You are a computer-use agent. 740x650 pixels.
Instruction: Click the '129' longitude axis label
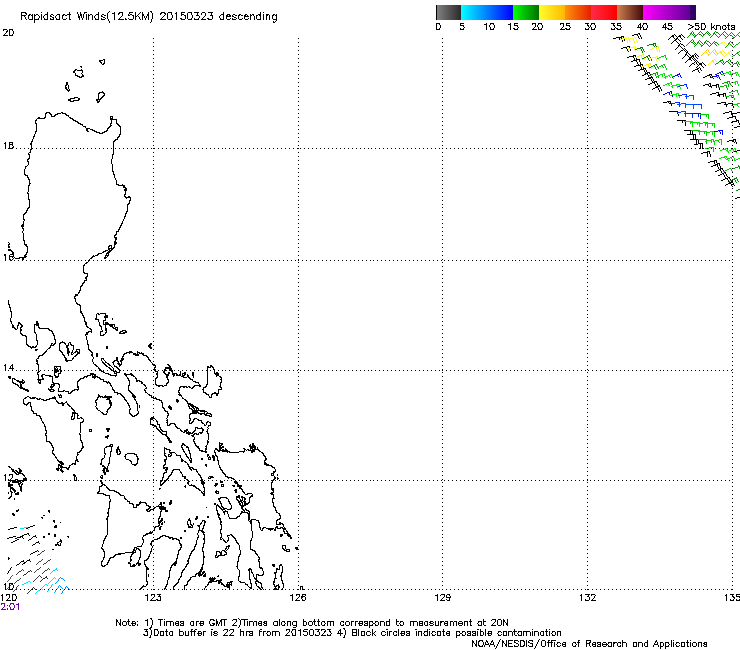(x=442, y=598)
